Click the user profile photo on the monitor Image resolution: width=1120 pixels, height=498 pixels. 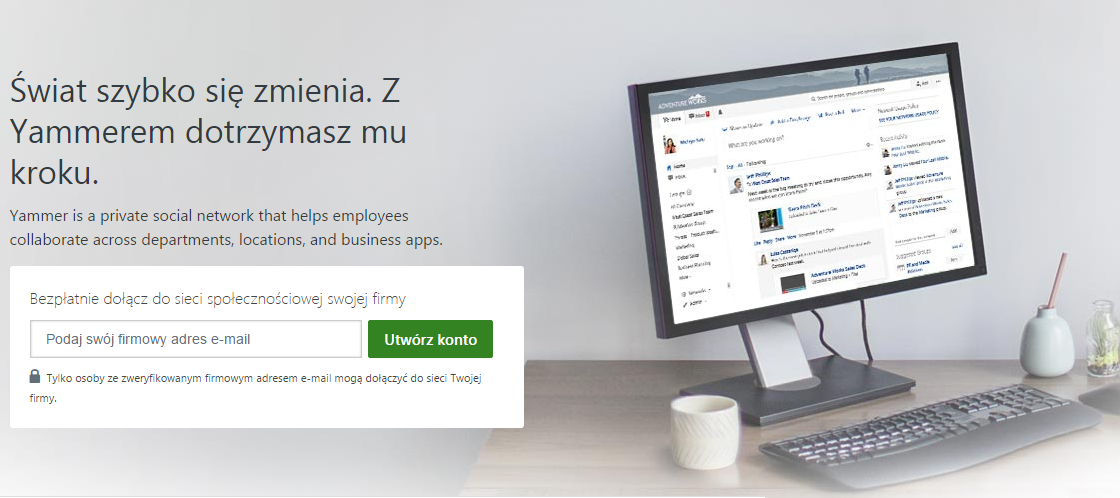tap(670, 146)
